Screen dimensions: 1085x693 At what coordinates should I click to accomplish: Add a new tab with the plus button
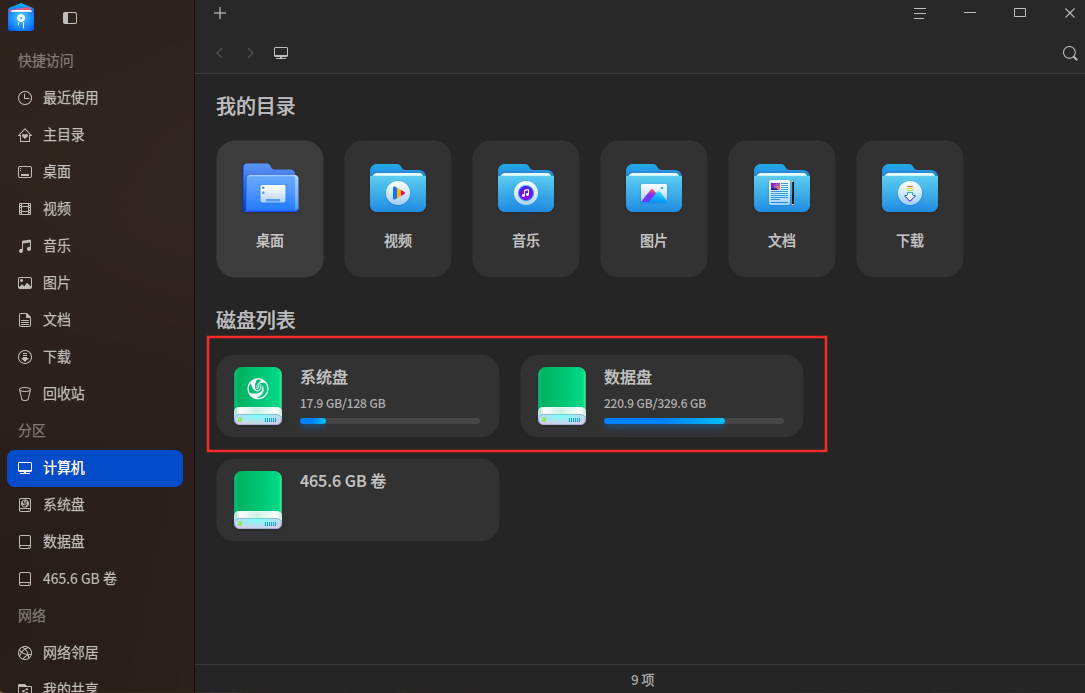pyautogui.click(x=220, y=13)
